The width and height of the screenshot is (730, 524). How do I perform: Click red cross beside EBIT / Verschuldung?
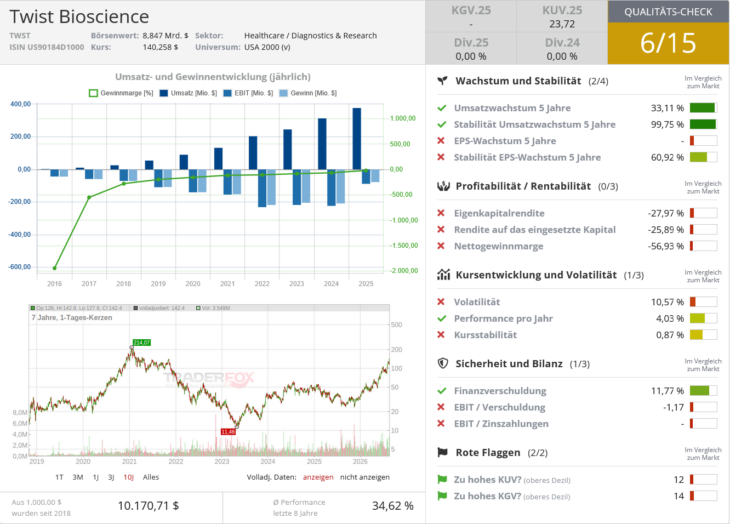click(441, 407)
